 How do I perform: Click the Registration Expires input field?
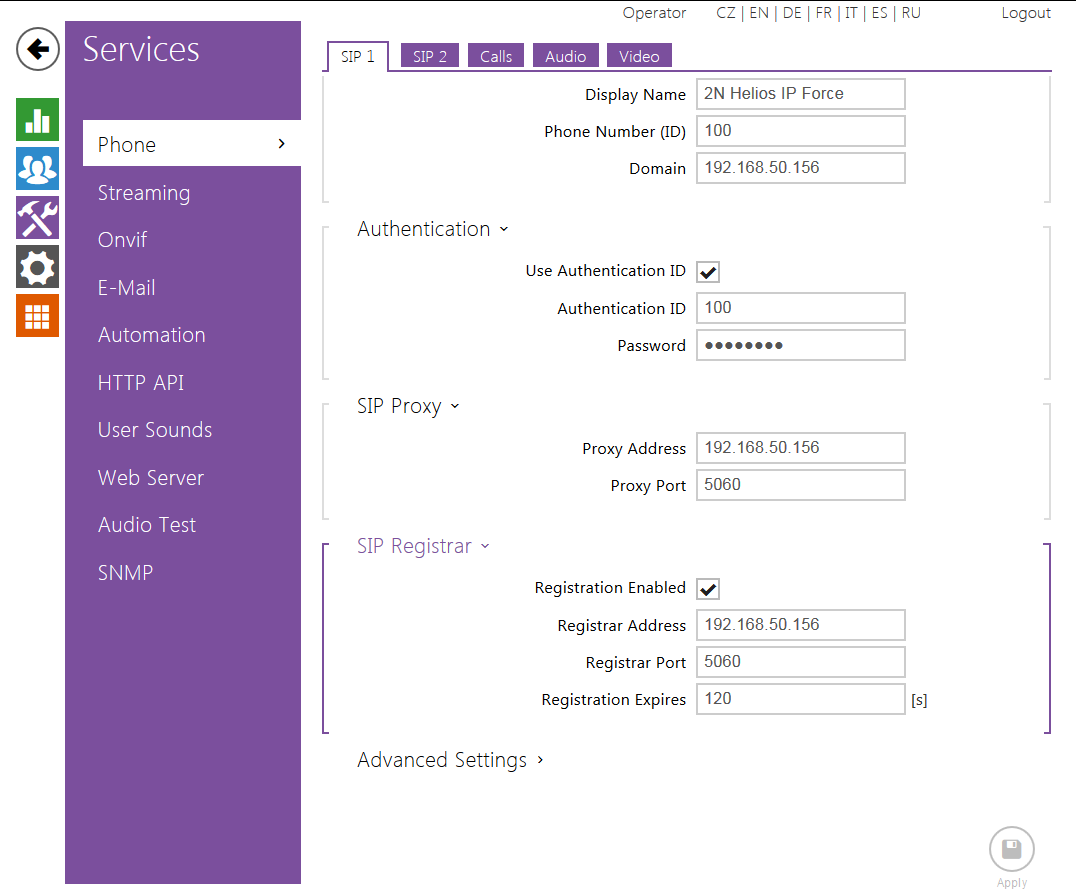point(800,699)
